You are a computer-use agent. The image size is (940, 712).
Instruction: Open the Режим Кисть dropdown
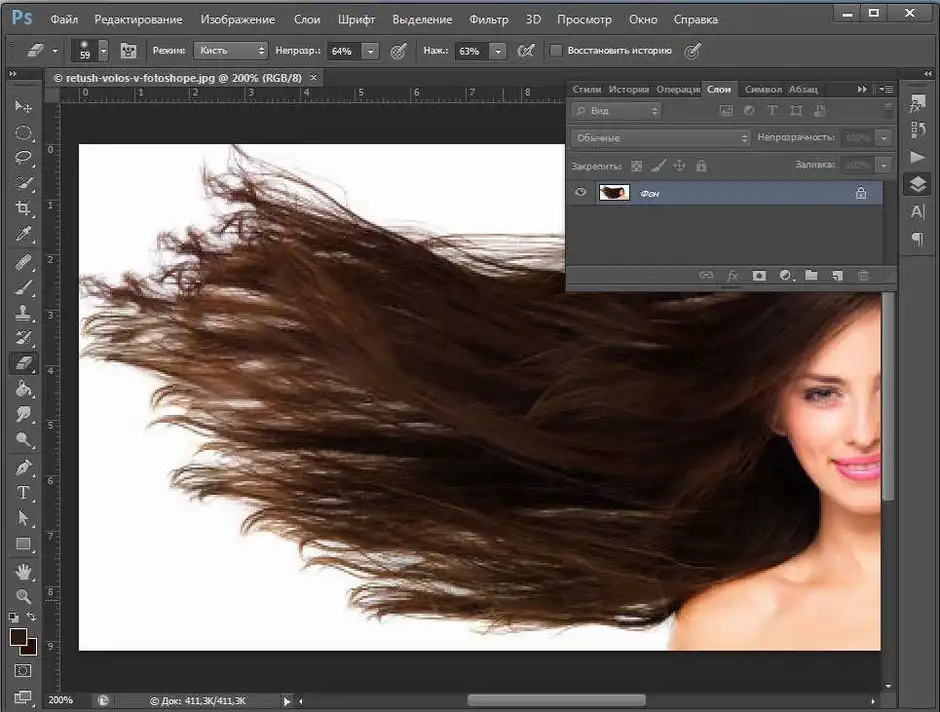tap(230, 51)
